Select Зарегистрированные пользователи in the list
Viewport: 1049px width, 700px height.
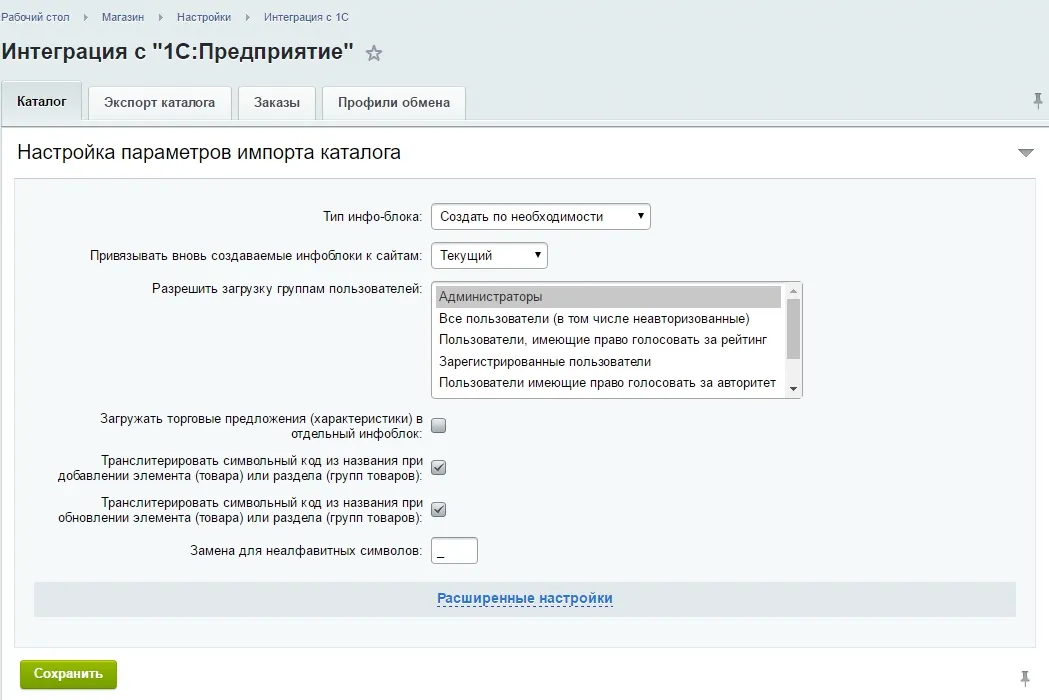pyautogui.click(x=608, y=361)
